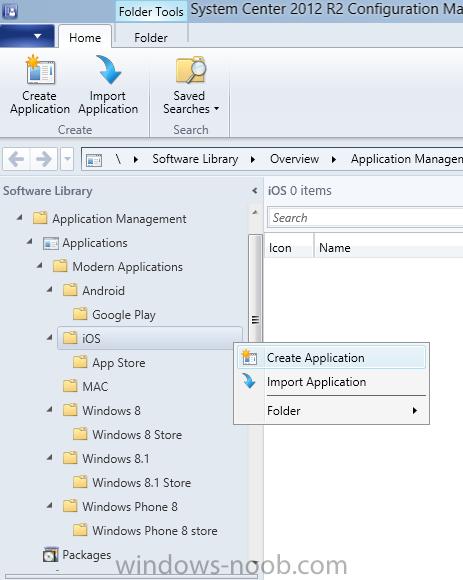Collapse the iOS folder node
The image size is (463, 580).
pos(50,337)
